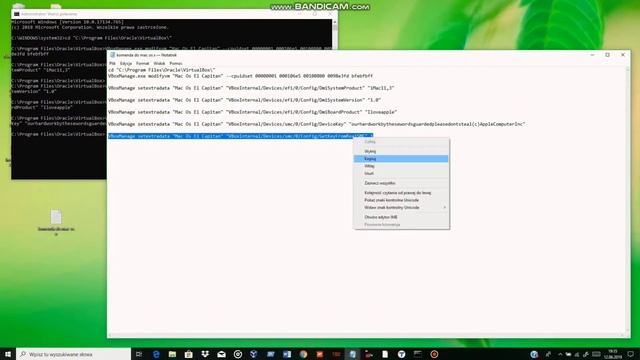
Task: Launch Google Chrome from the taskbar
Action: 303,354
